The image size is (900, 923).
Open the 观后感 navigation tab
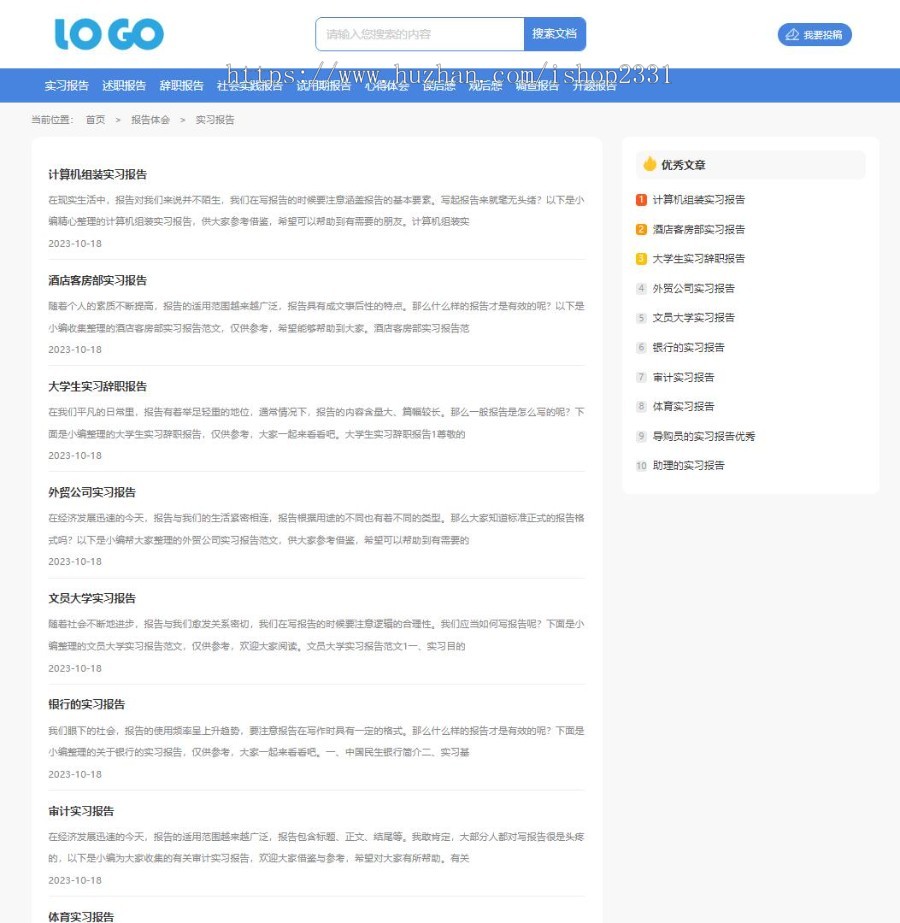point(485,85)
